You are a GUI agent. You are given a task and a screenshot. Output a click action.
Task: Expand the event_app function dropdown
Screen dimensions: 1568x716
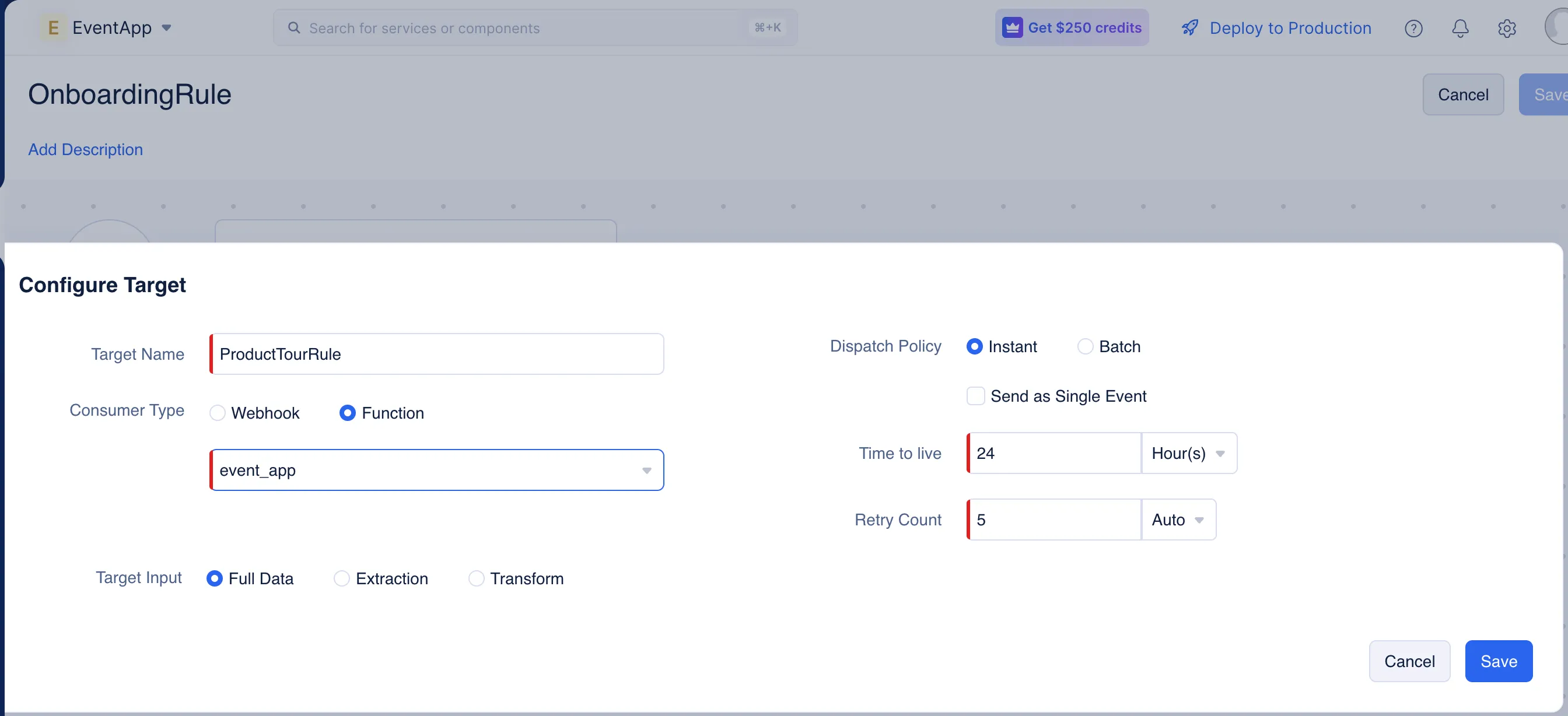(646, 470)
